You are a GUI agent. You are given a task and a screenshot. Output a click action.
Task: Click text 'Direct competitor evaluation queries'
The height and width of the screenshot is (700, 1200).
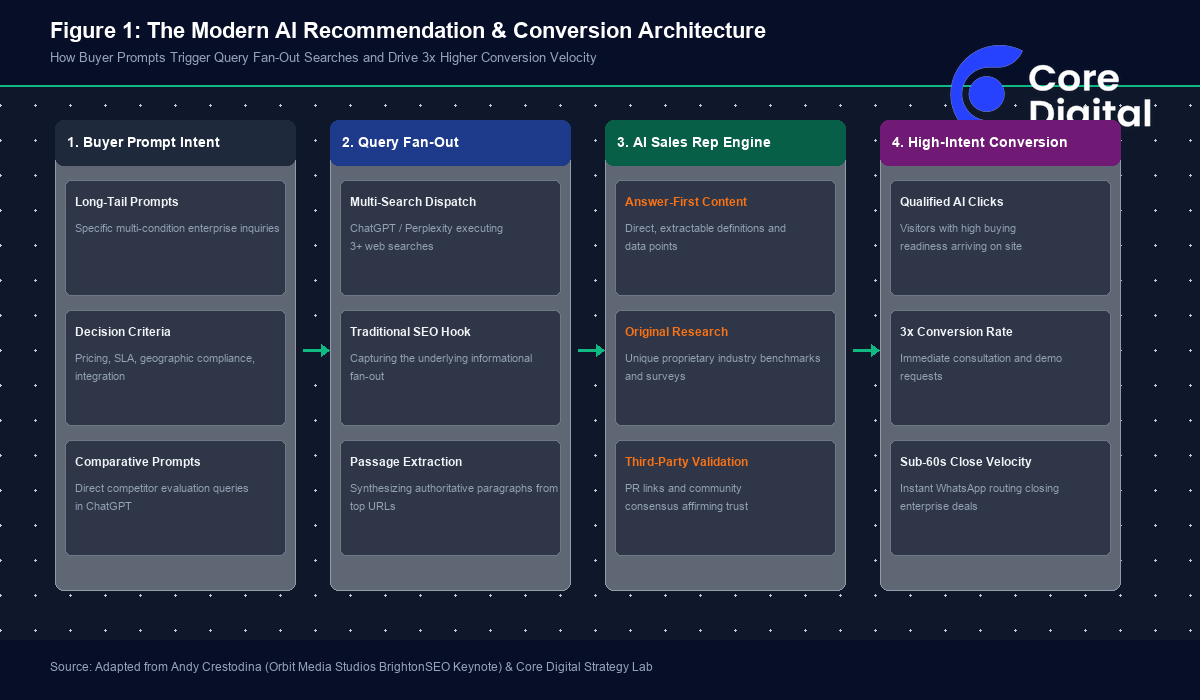[162, 488]
